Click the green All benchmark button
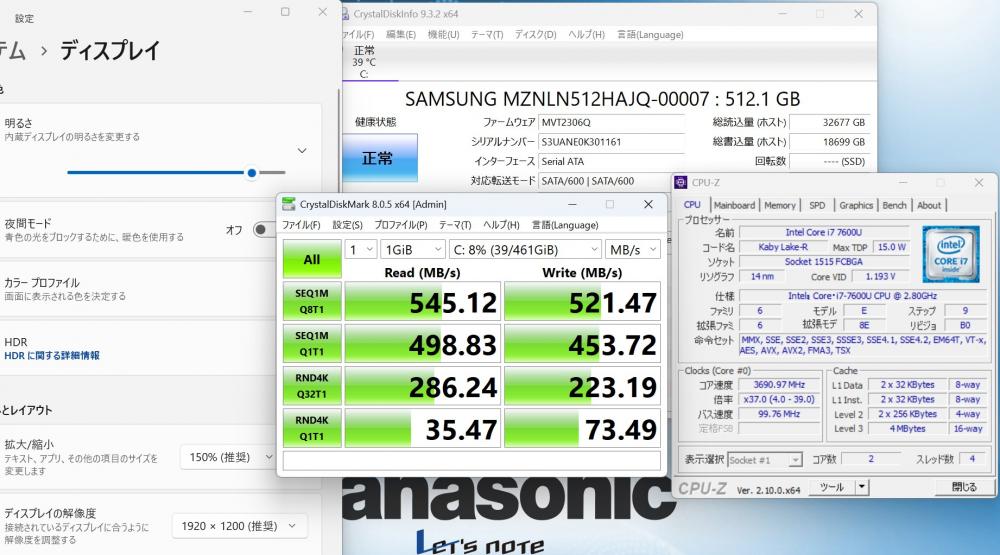The image size is (1000, 555). click(x=312, y=260)
